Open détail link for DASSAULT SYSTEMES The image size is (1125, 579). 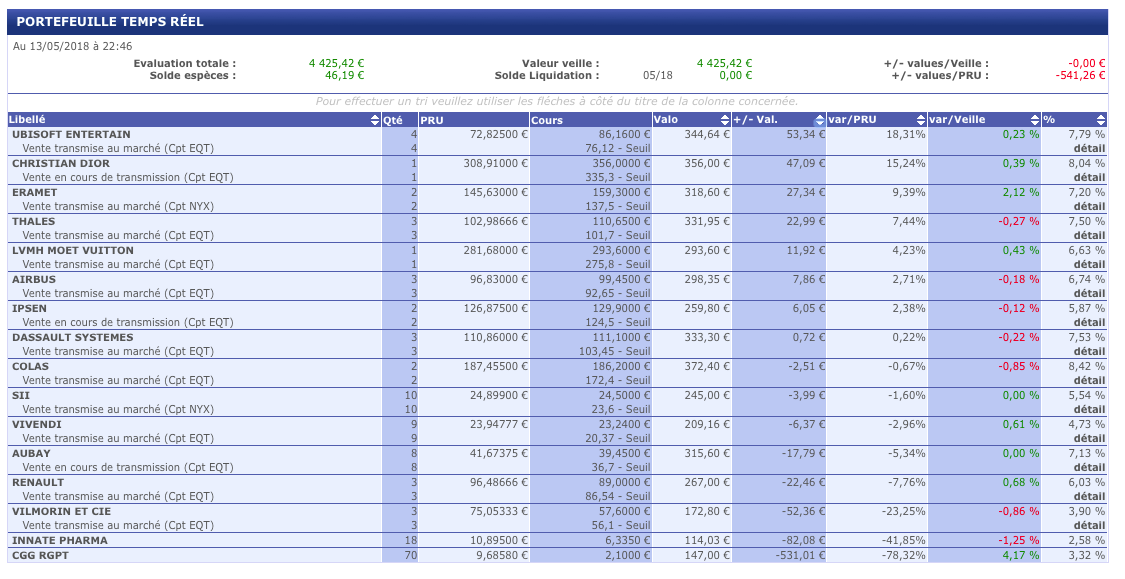1089,352
